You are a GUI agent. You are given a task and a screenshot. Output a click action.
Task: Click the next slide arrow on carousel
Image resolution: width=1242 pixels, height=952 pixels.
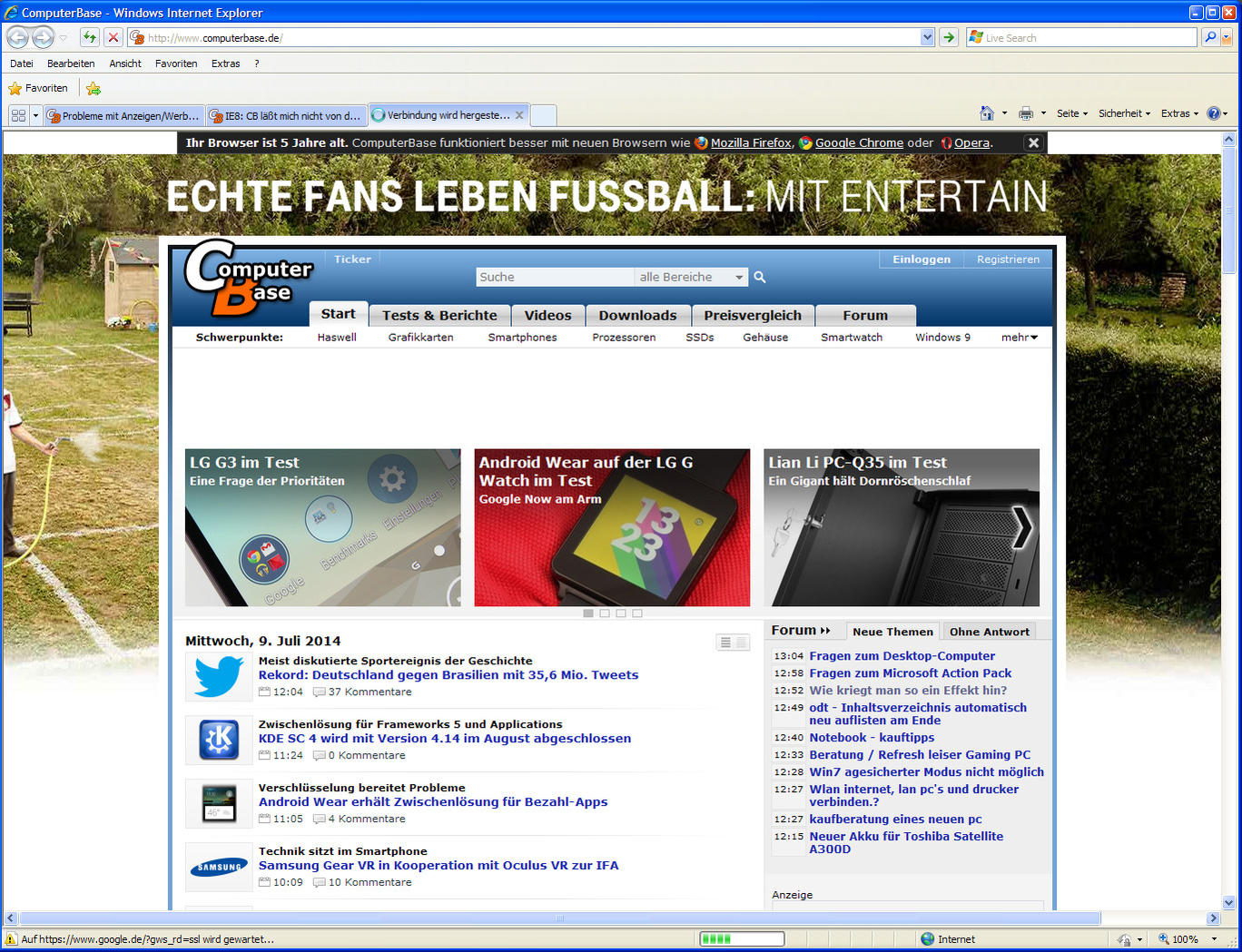pyautogui.click(x=1022, y=527)
